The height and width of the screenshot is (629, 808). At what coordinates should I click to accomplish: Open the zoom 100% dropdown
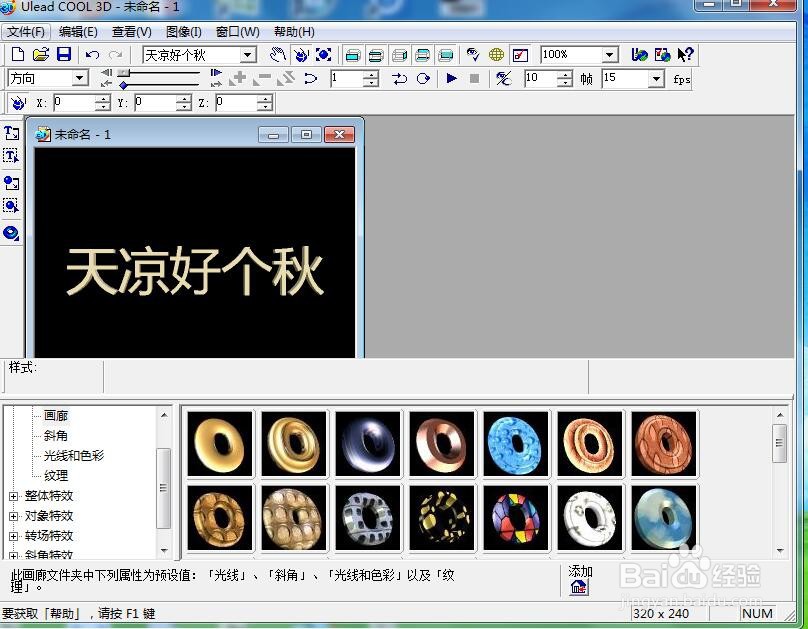610,55
